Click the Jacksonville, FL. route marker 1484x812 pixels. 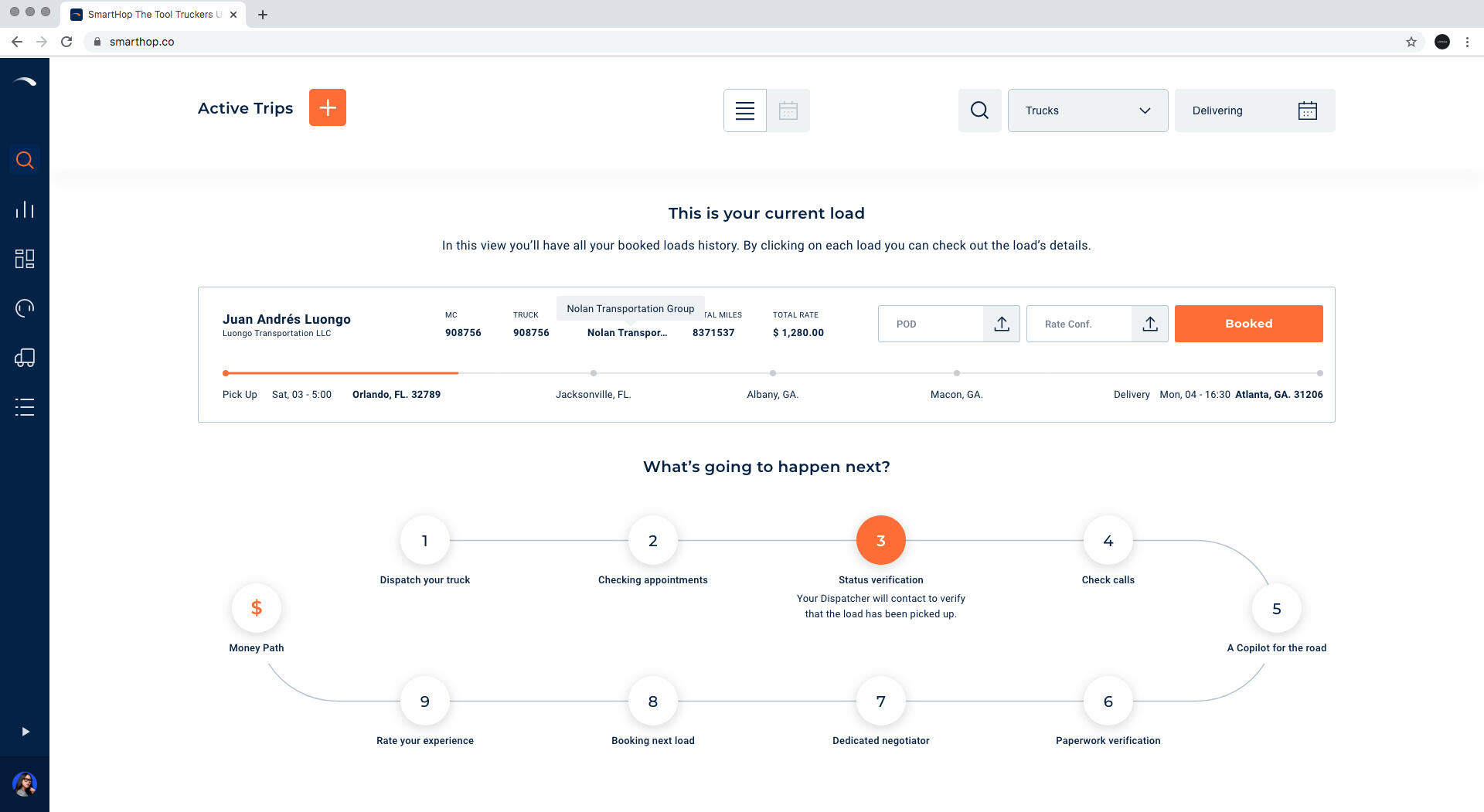[593, 373]
